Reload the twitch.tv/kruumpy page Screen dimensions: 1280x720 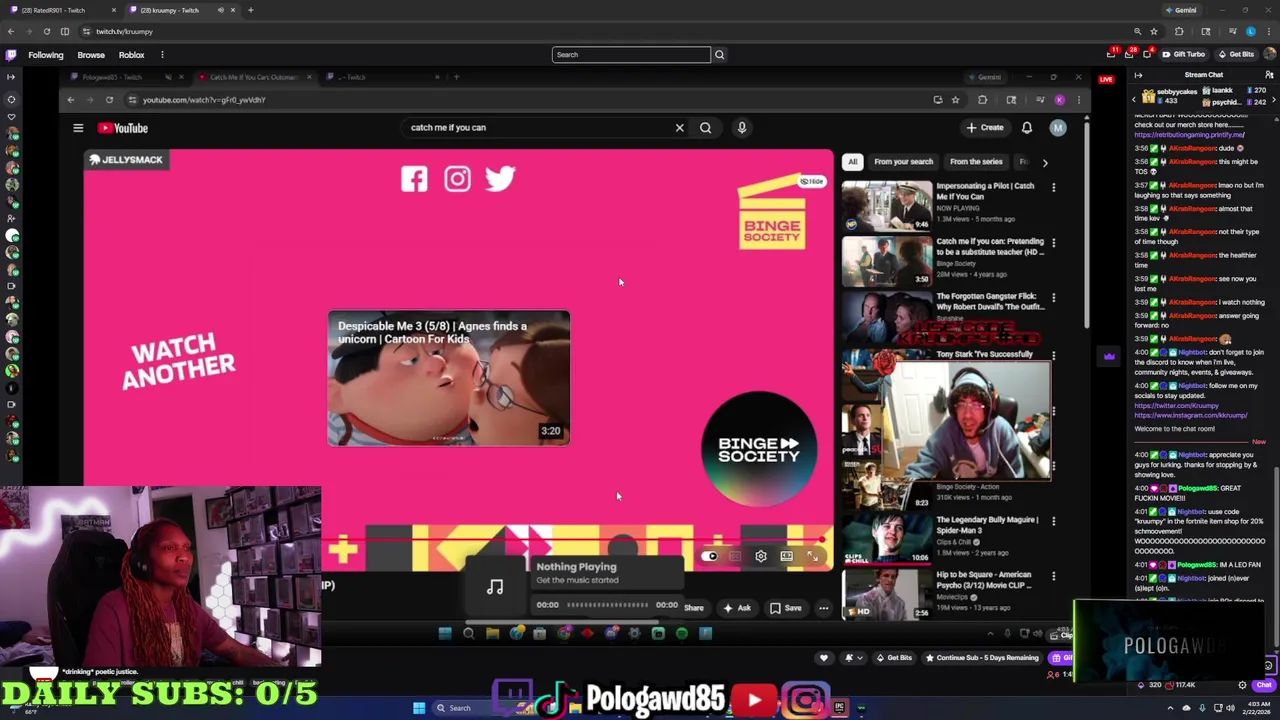click(46, 32)
